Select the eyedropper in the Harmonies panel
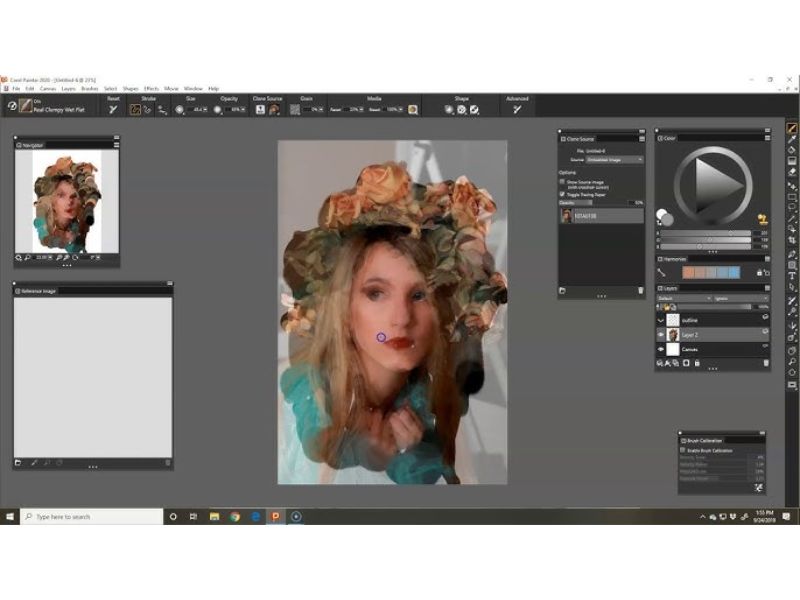 coord(660,271)
